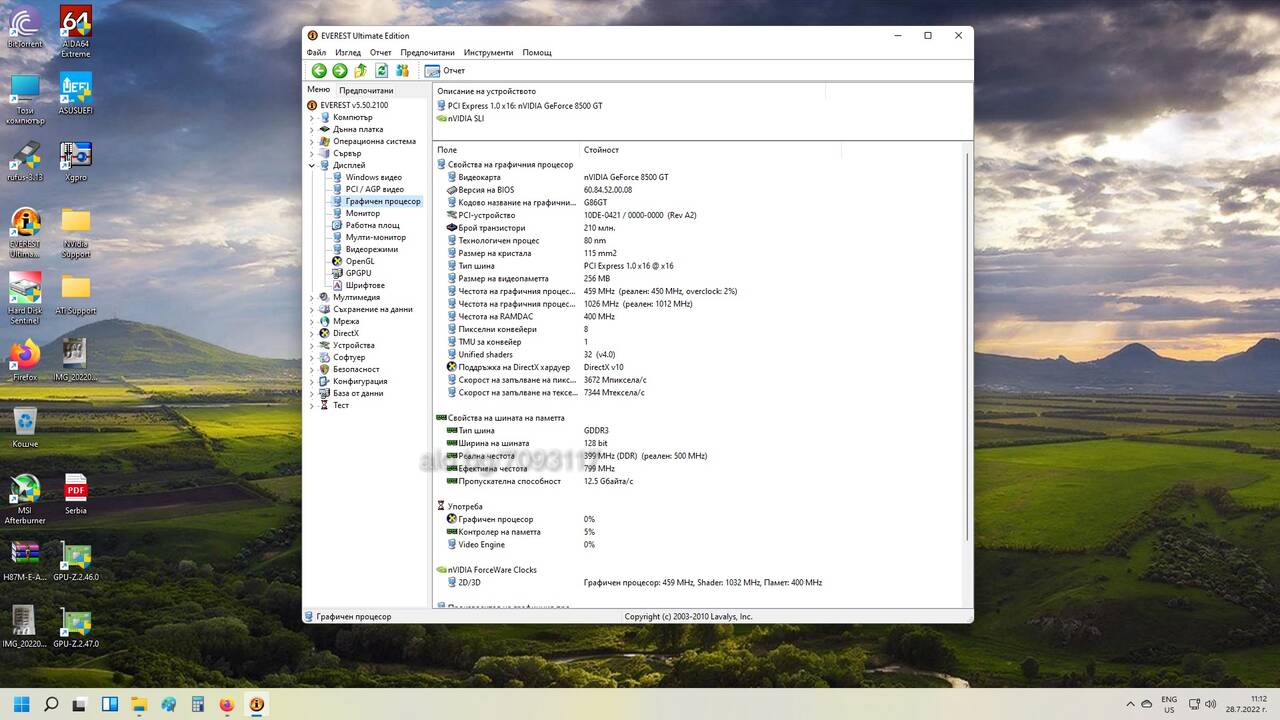Select Конфигурация in the tree
This screenshot has width=1280, height=720.
(x=360, y=381)
